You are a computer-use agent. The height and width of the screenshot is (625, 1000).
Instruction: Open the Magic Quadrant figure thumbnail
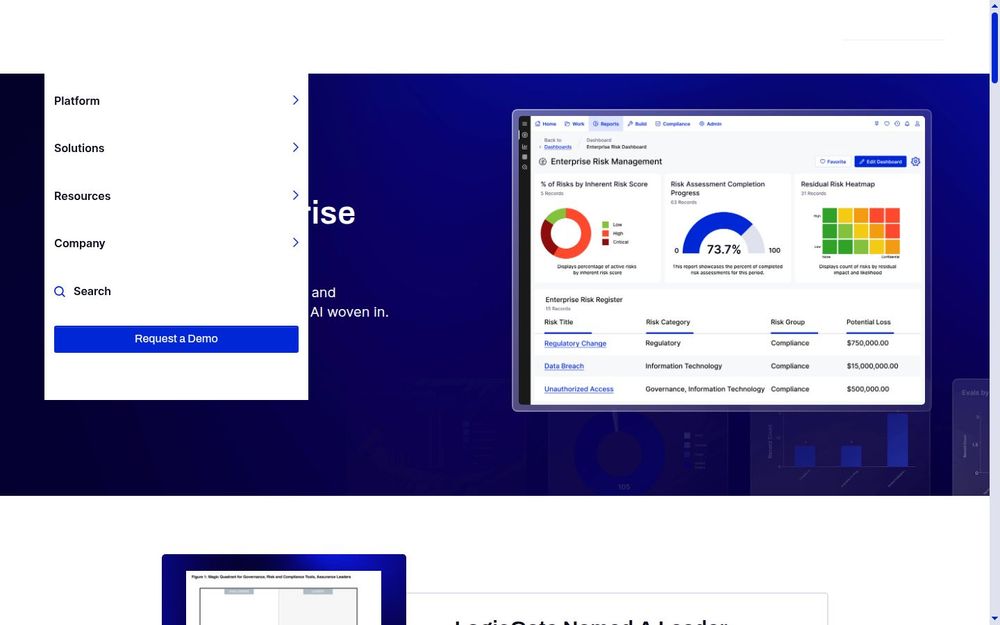[284, 590]
